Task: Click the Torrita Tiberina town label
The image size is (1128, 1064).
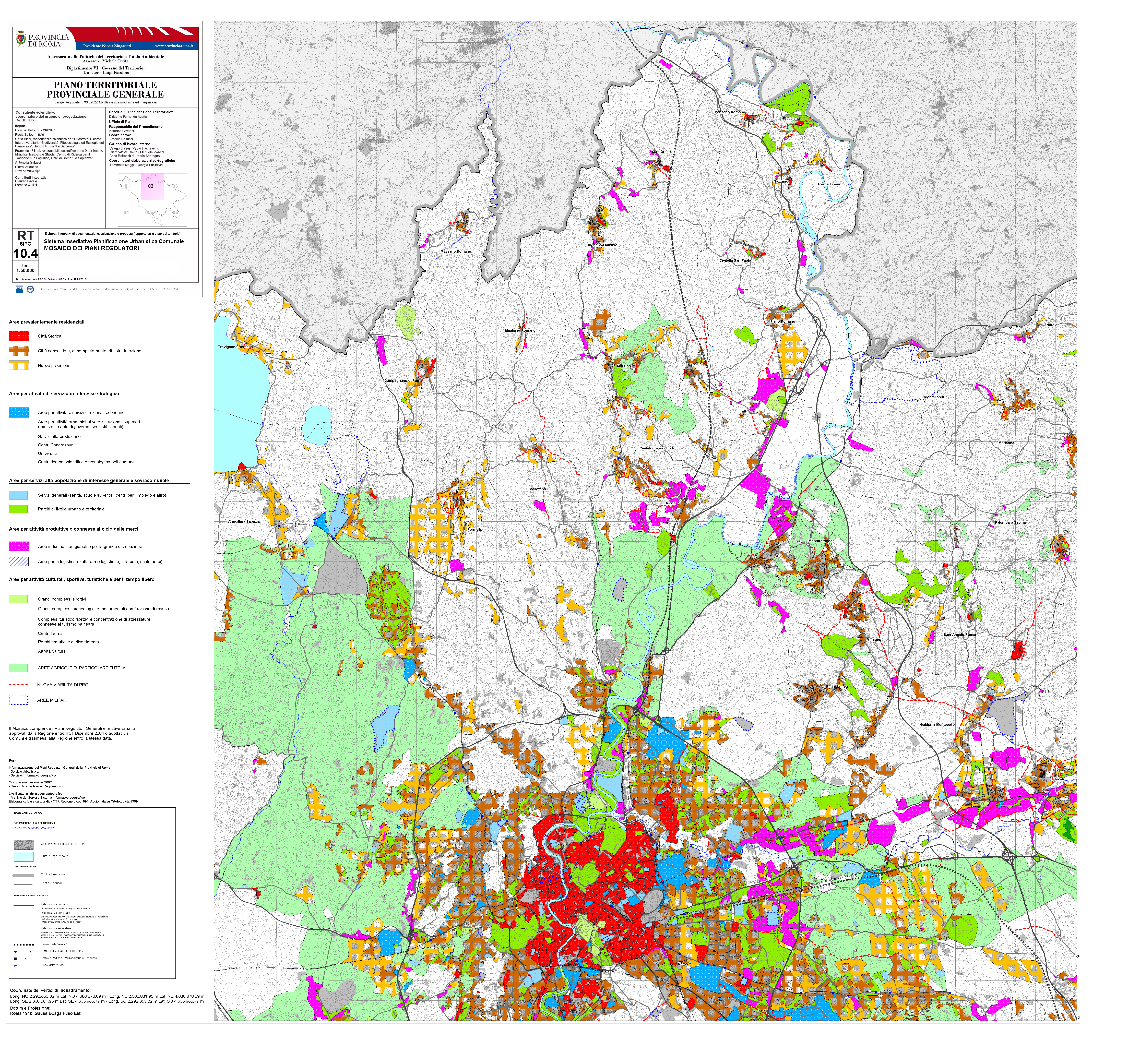Action: point(830,184)
